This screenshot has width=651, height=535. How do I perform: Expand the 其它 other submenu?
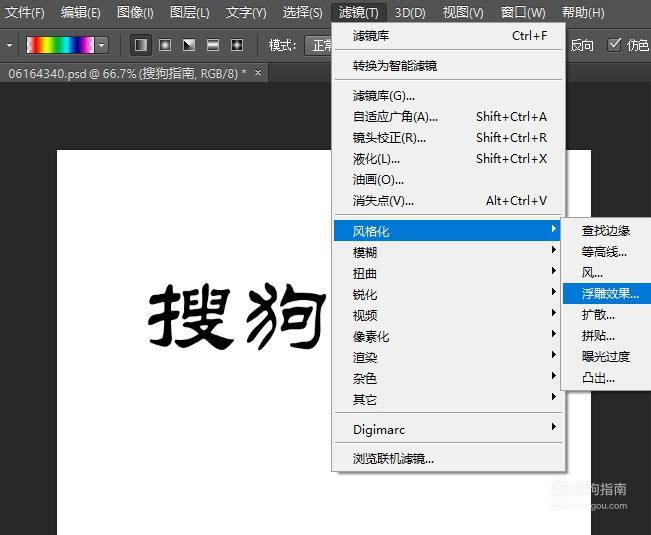(448, 399)
